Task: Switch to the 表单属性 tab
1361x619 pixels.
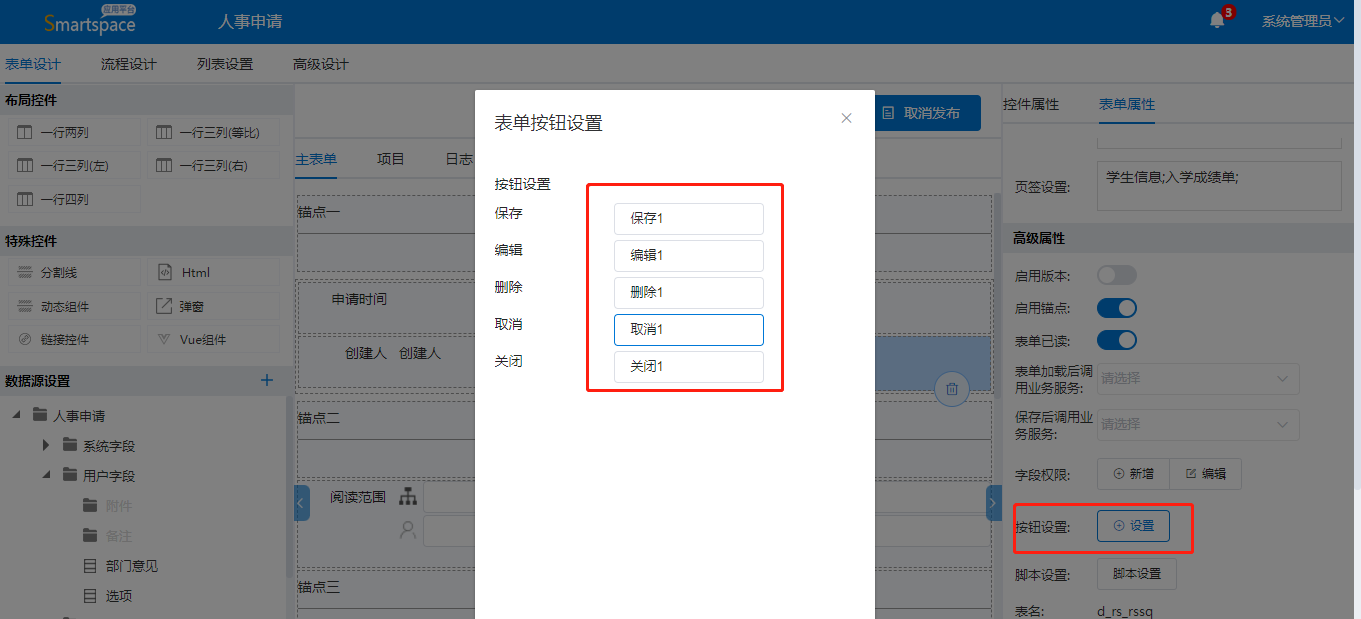Action: pyautogui.click(x=1127, y=104)
